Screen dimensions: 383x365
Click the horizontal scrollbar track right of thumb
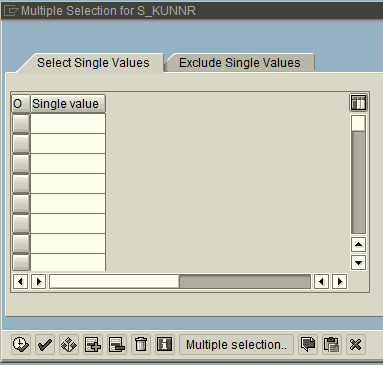(245, 282)
